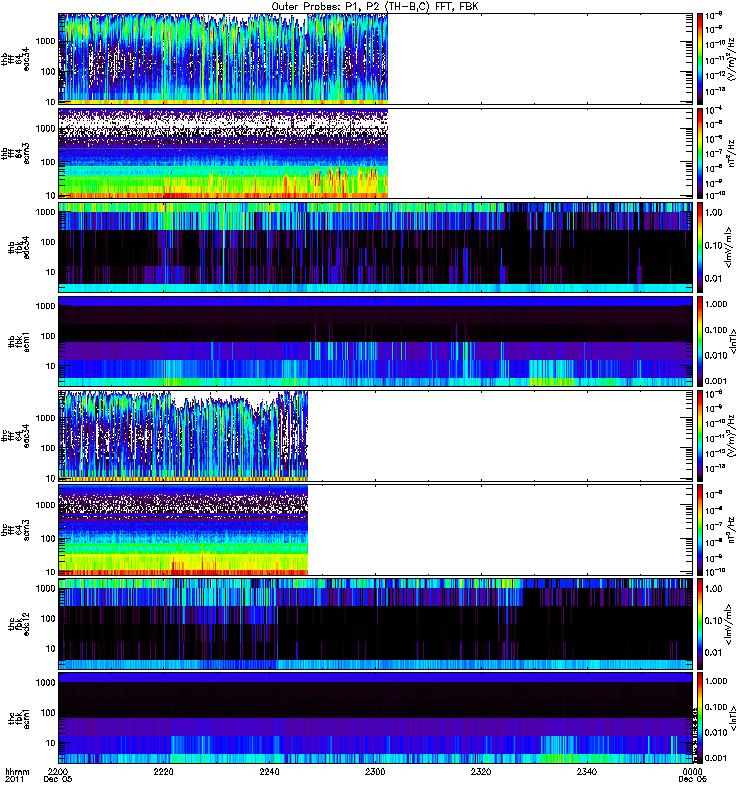Click the (V/m)²/Hz units label of thb edc34 color bar
The height and width of the screenshot is (800, 750).
point(731,59)
